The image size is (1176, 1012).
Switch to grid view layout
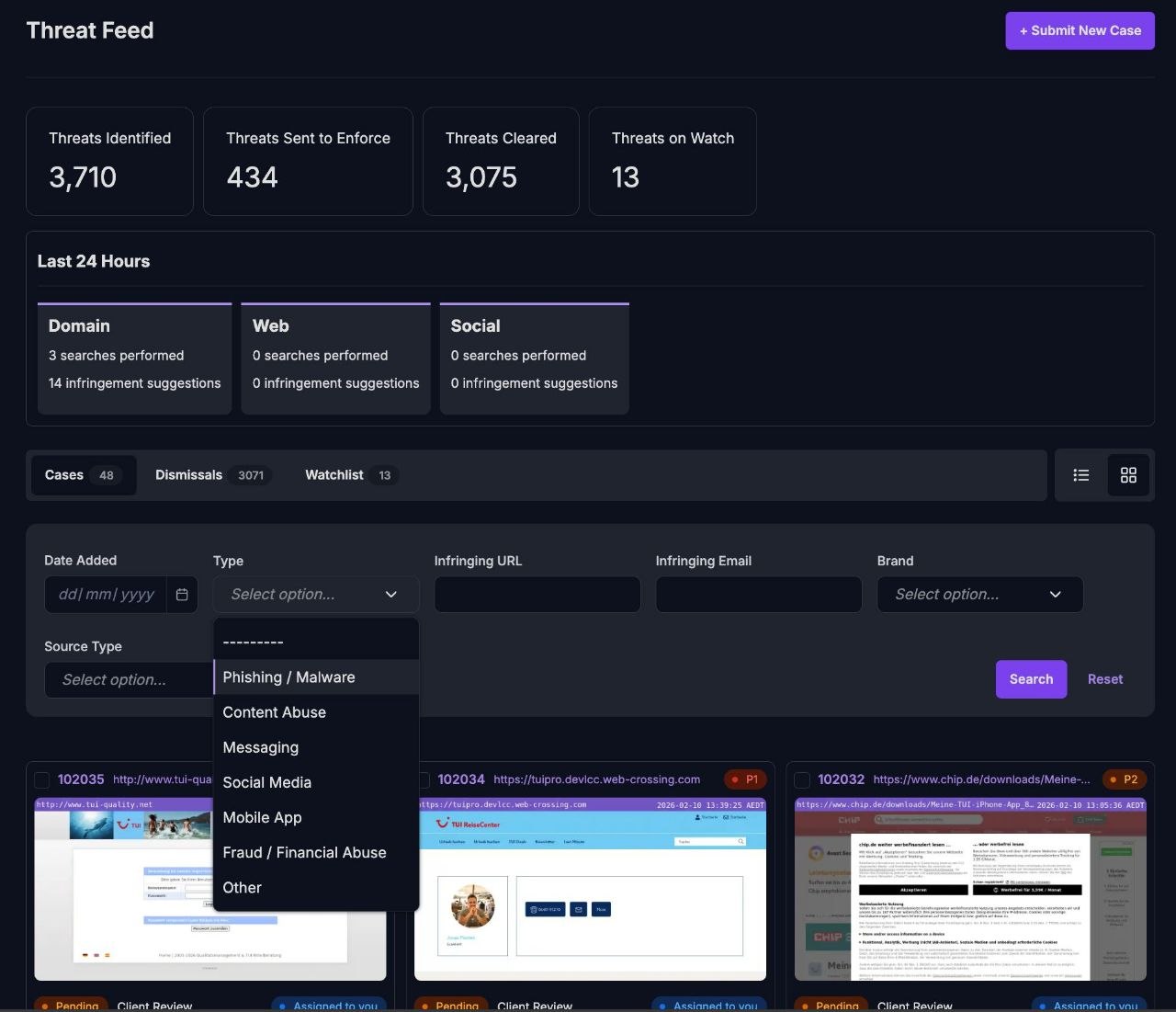(1128, 475)
